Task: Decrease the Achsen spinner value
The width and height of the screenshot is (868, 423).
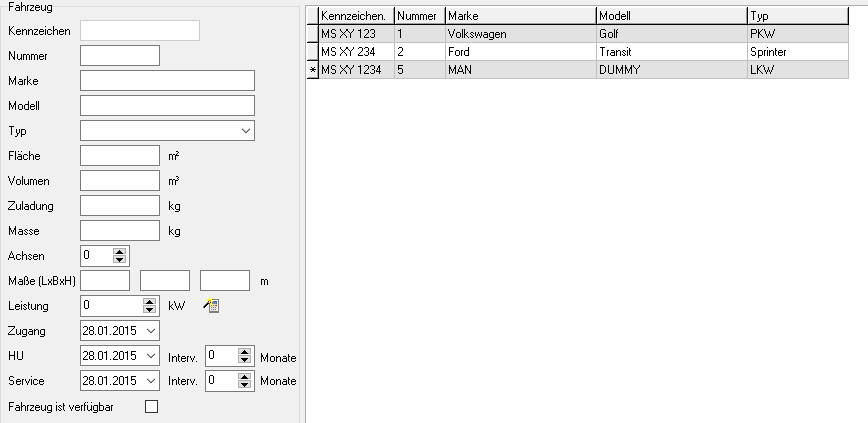Action: [x=120, y=259]
